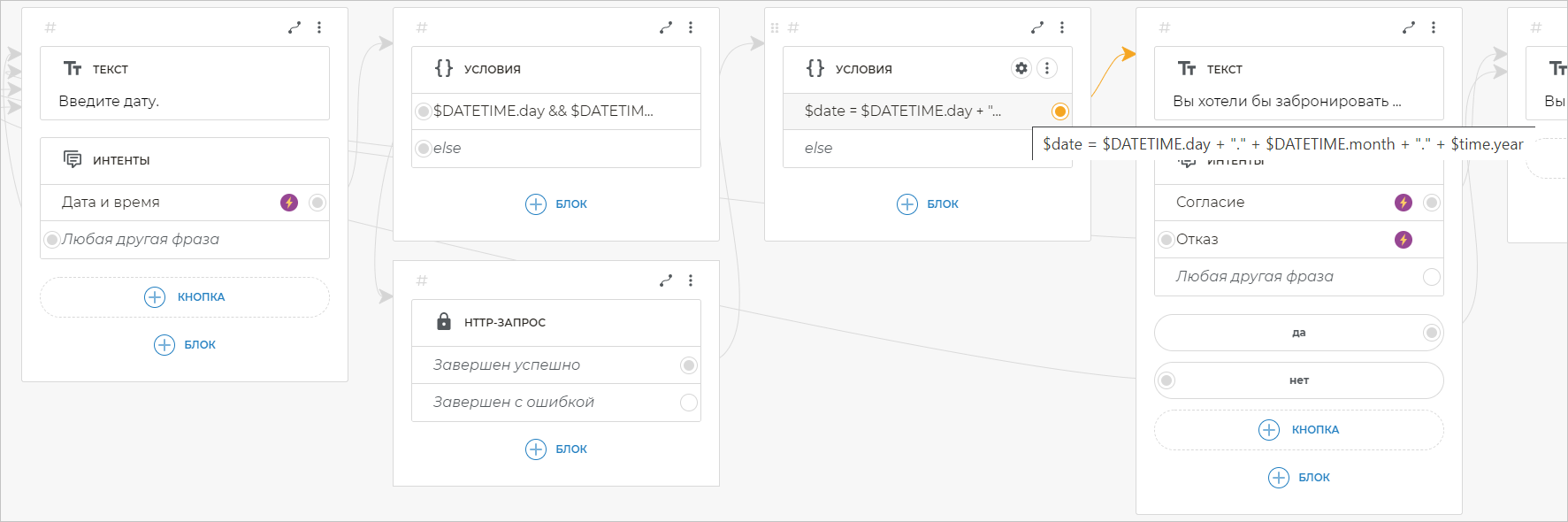Image resolution: width=1568 pixels, height=522 pixels.
Task: Click the lightning icon on Дата и время
Action: 289,203
